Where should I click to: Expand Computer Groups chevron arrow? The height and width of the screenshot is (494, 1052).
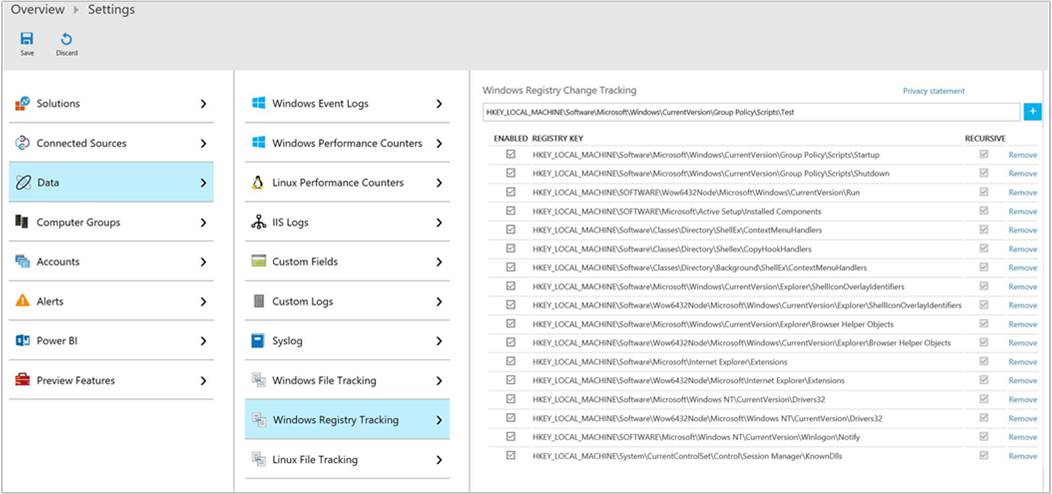pyautogui.click(x=203, y=221)
